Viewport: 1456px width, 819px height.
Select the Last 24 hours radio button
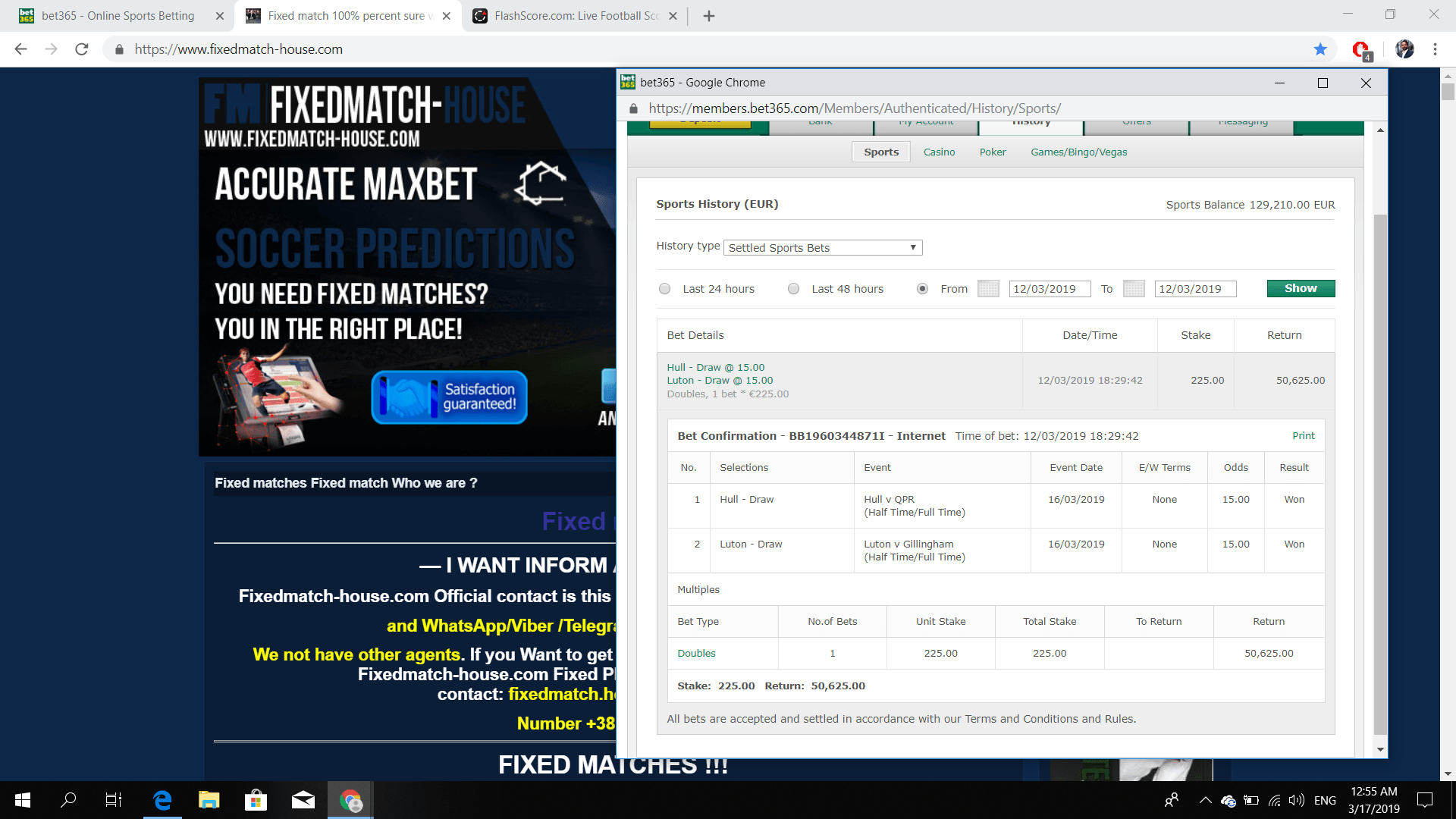(x=665, y=289)
